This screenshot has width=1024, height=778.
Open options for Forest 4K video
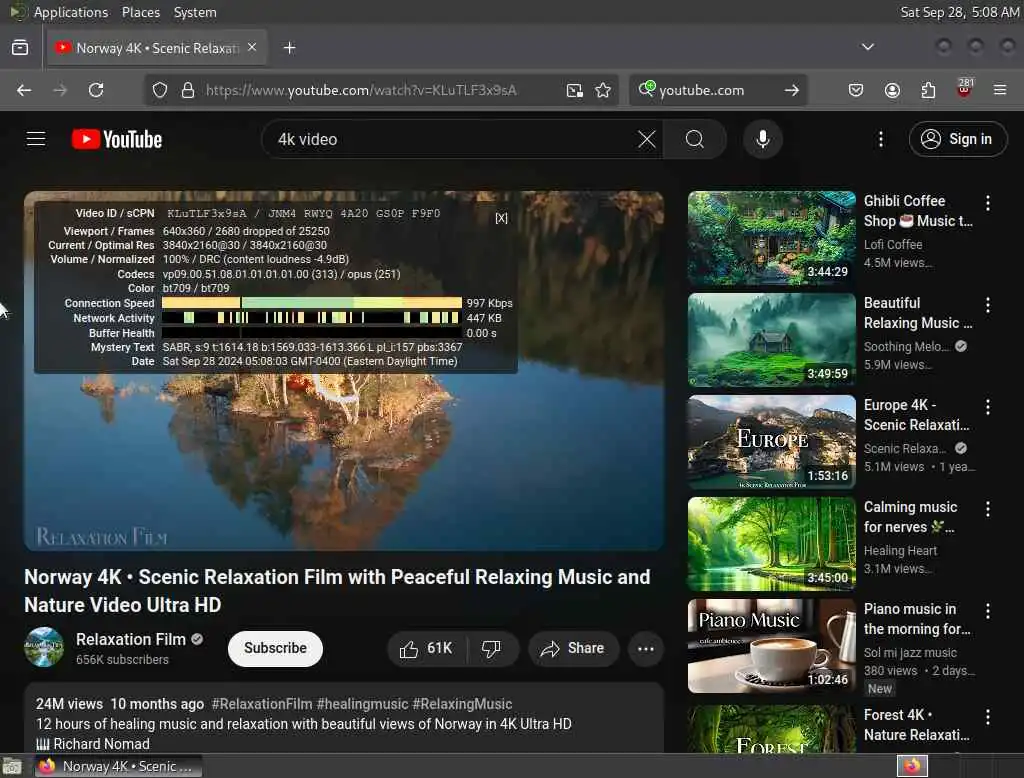[988, 717]
